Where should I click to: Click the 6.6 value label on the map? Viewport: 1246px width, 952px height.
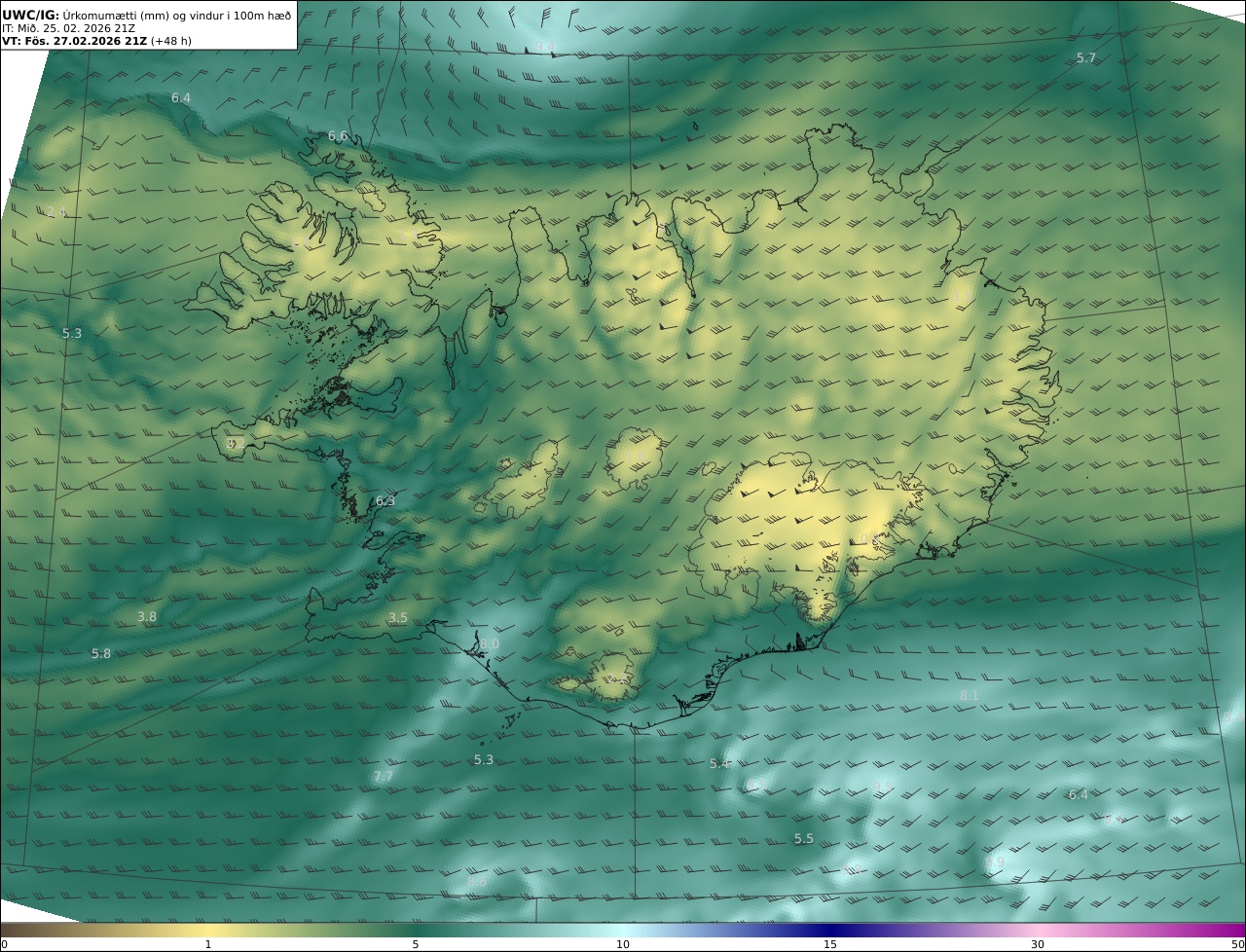point(338,136)
